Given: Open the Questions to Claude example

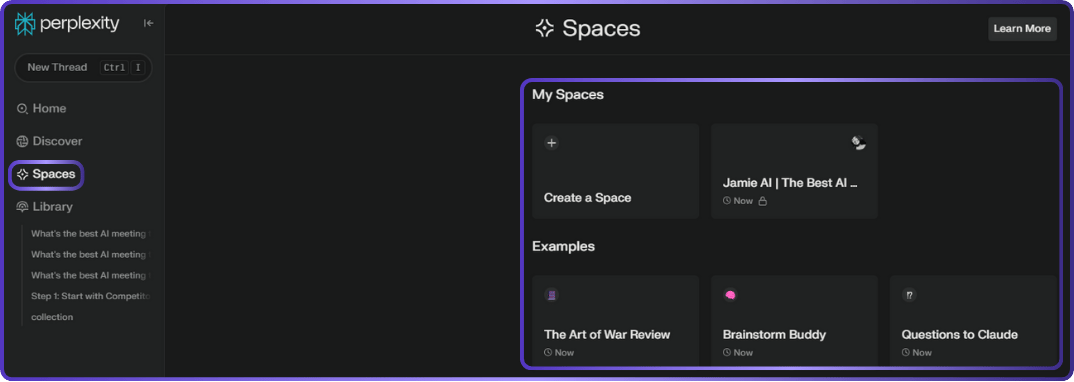Looking at the screenshot, I should (973, 320).
